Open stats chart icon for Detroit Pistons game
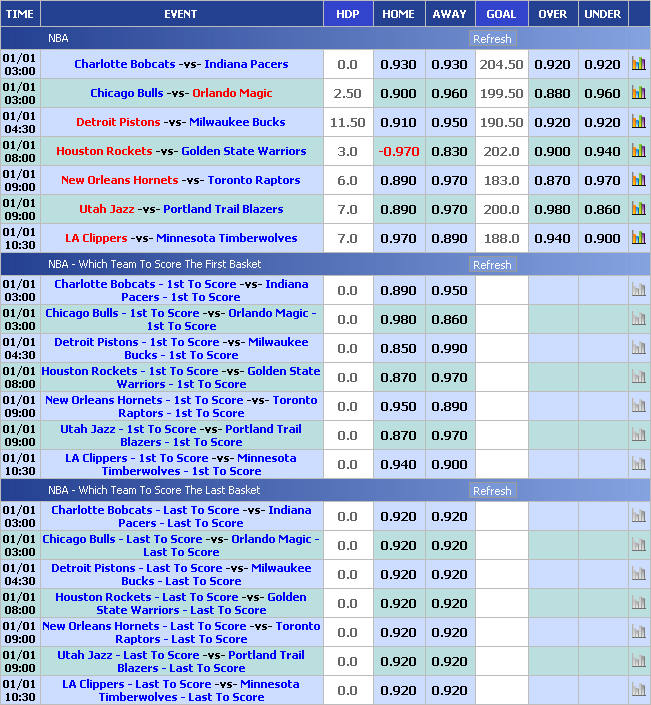 pos(638,122)
